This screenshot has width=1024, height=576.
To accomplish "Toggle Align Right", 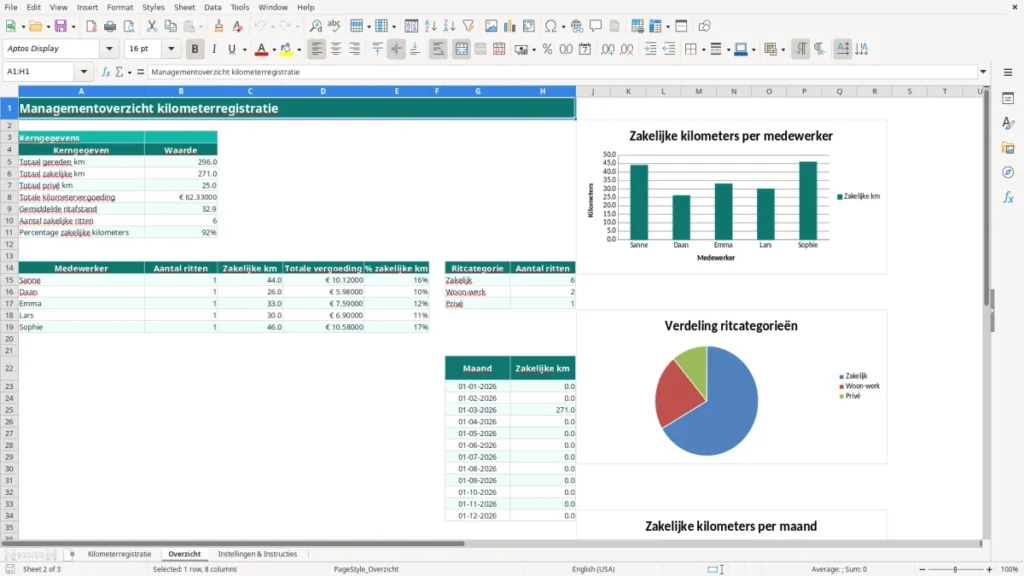I will pos(355,49).
